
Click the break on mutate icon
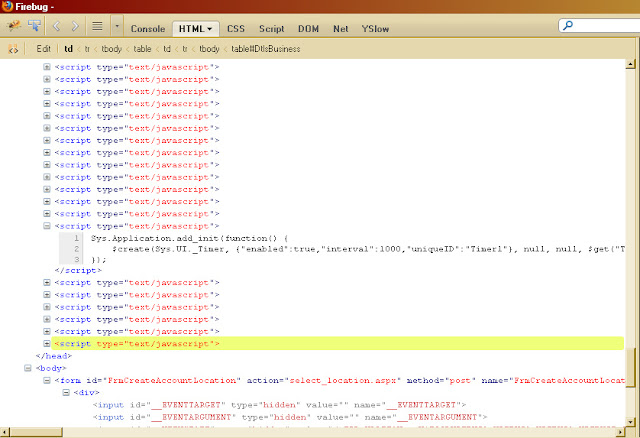click(x=13, y=49)
